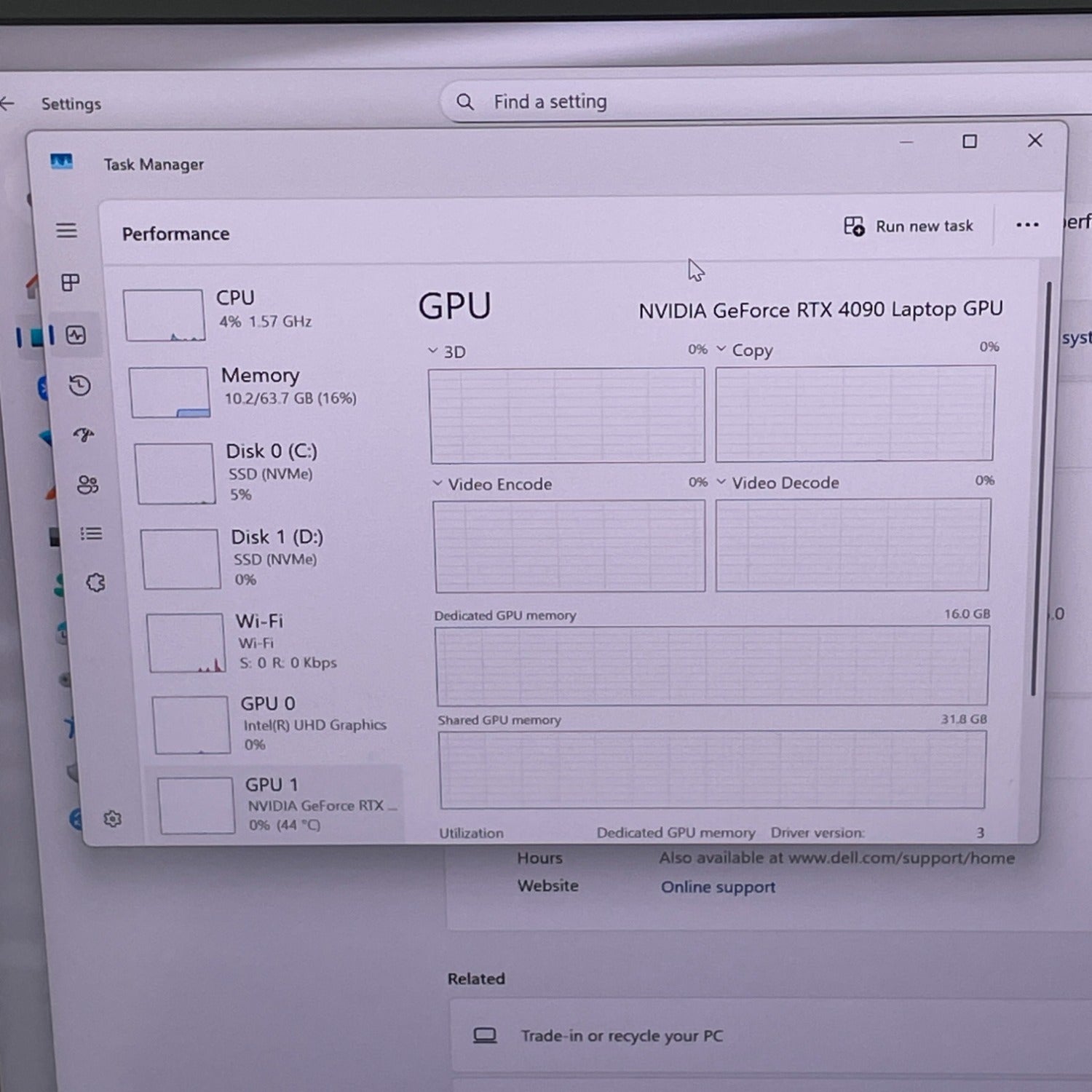Click the three-dot more options button
The height and width of the screenshot is (1092, 1092).
pyautogui.click(x=1027, y=225)
